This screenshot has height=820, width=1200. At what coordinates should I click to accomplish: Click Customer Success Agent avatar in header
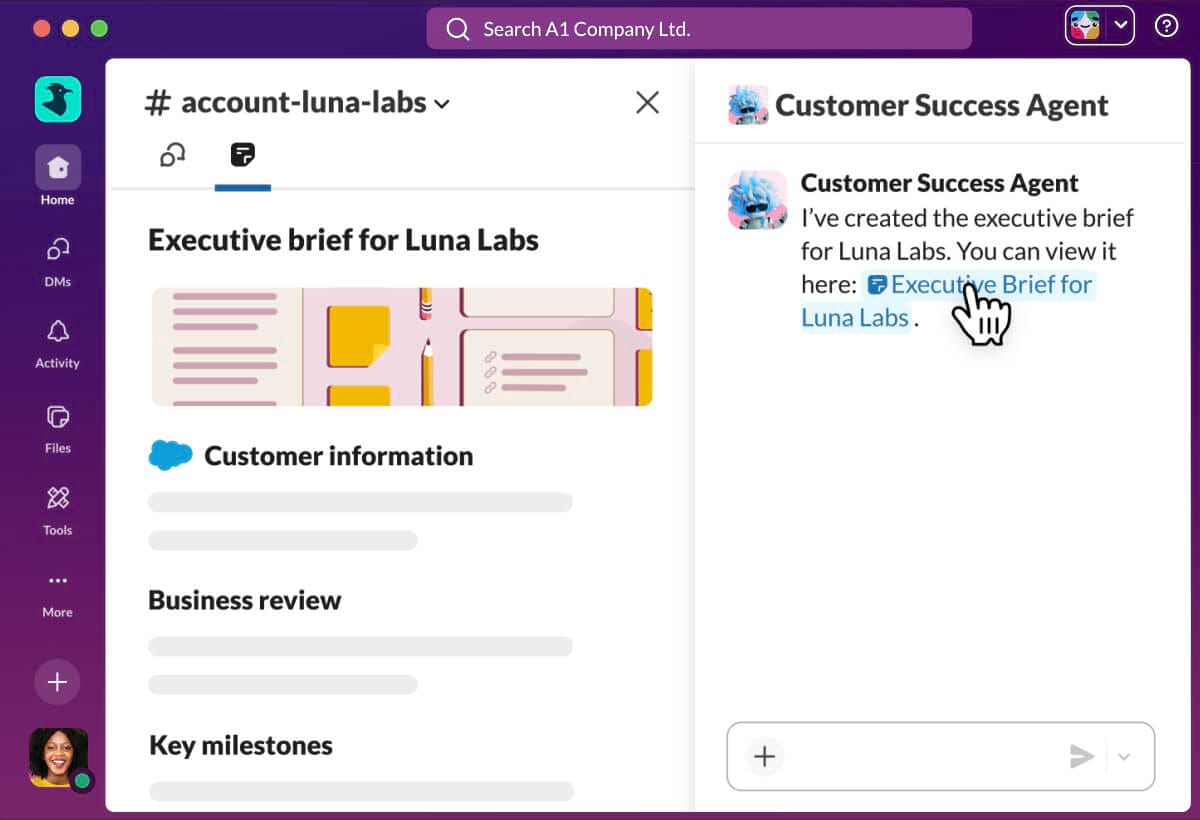click(748, 105)
